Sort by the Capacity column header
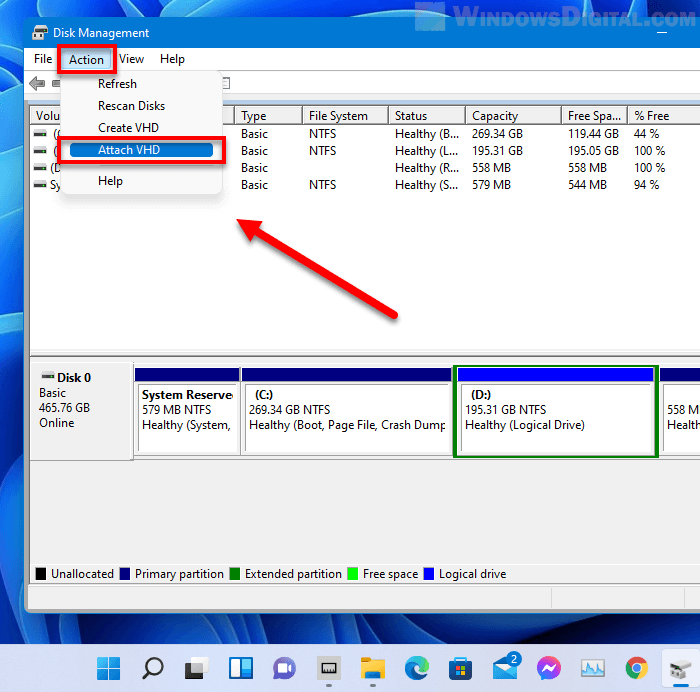The image size is (700, 692). 513,116
